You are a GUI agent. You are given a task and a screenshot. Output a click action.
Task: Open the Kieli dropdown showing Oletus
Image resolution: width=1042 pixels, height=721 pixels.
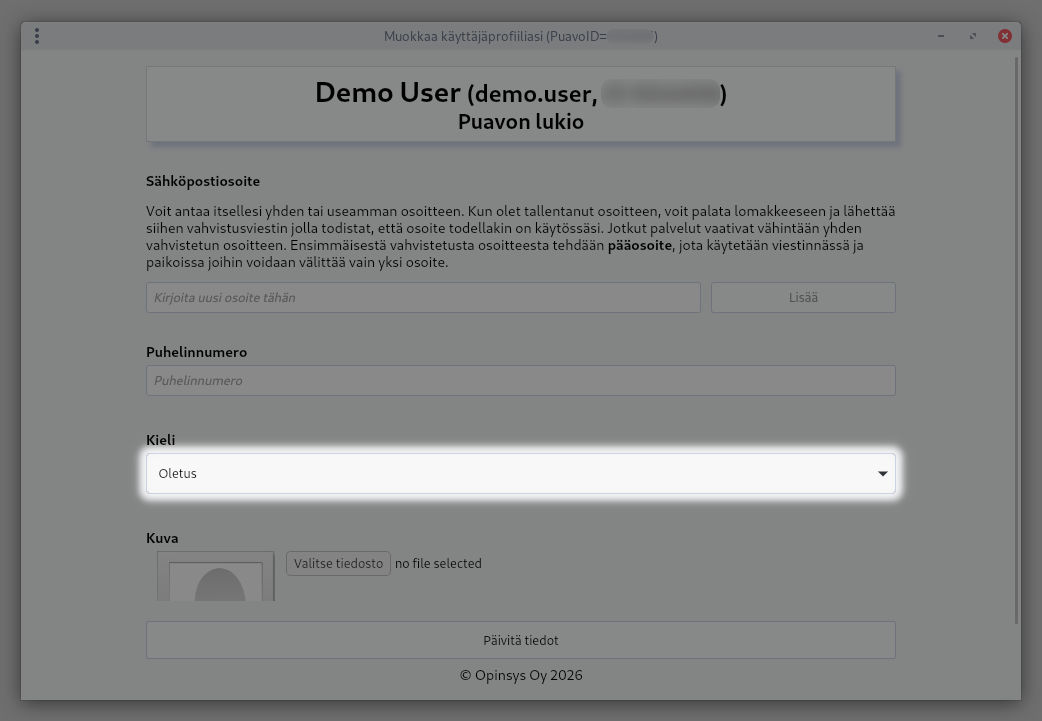(x=520, y=473)
